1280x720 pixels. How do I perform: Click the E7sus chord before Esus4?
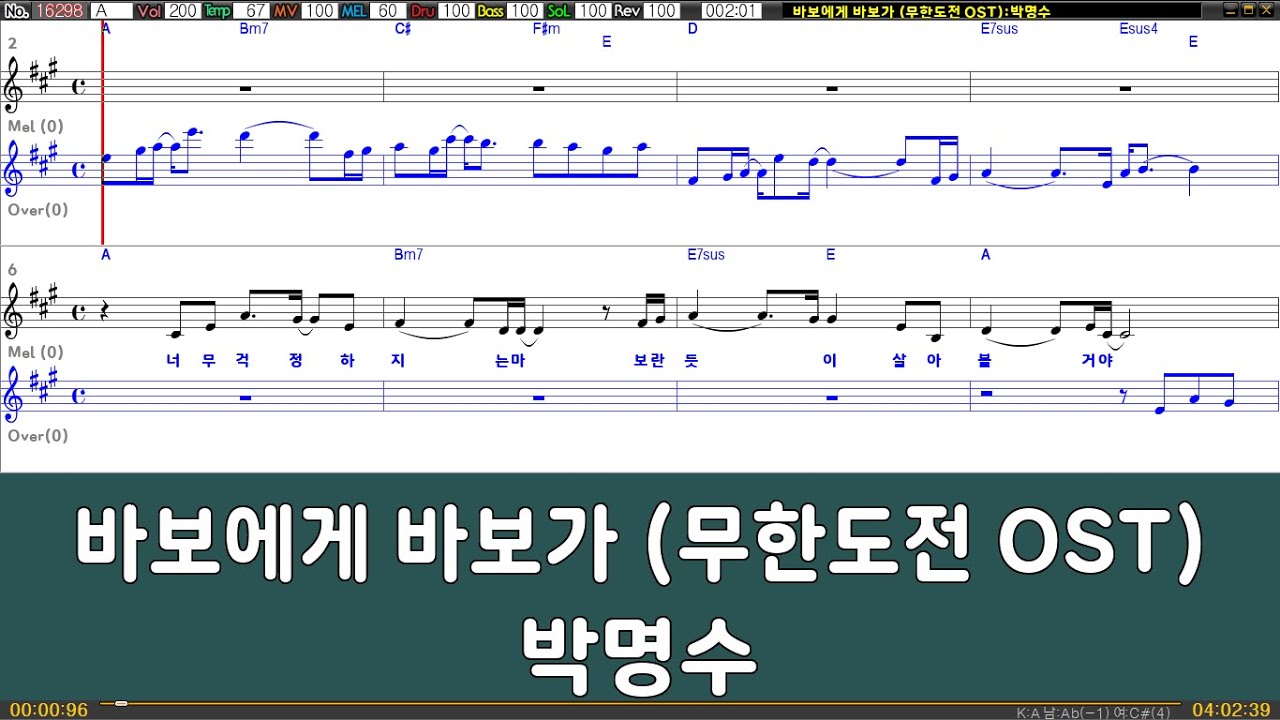point(999,28)
